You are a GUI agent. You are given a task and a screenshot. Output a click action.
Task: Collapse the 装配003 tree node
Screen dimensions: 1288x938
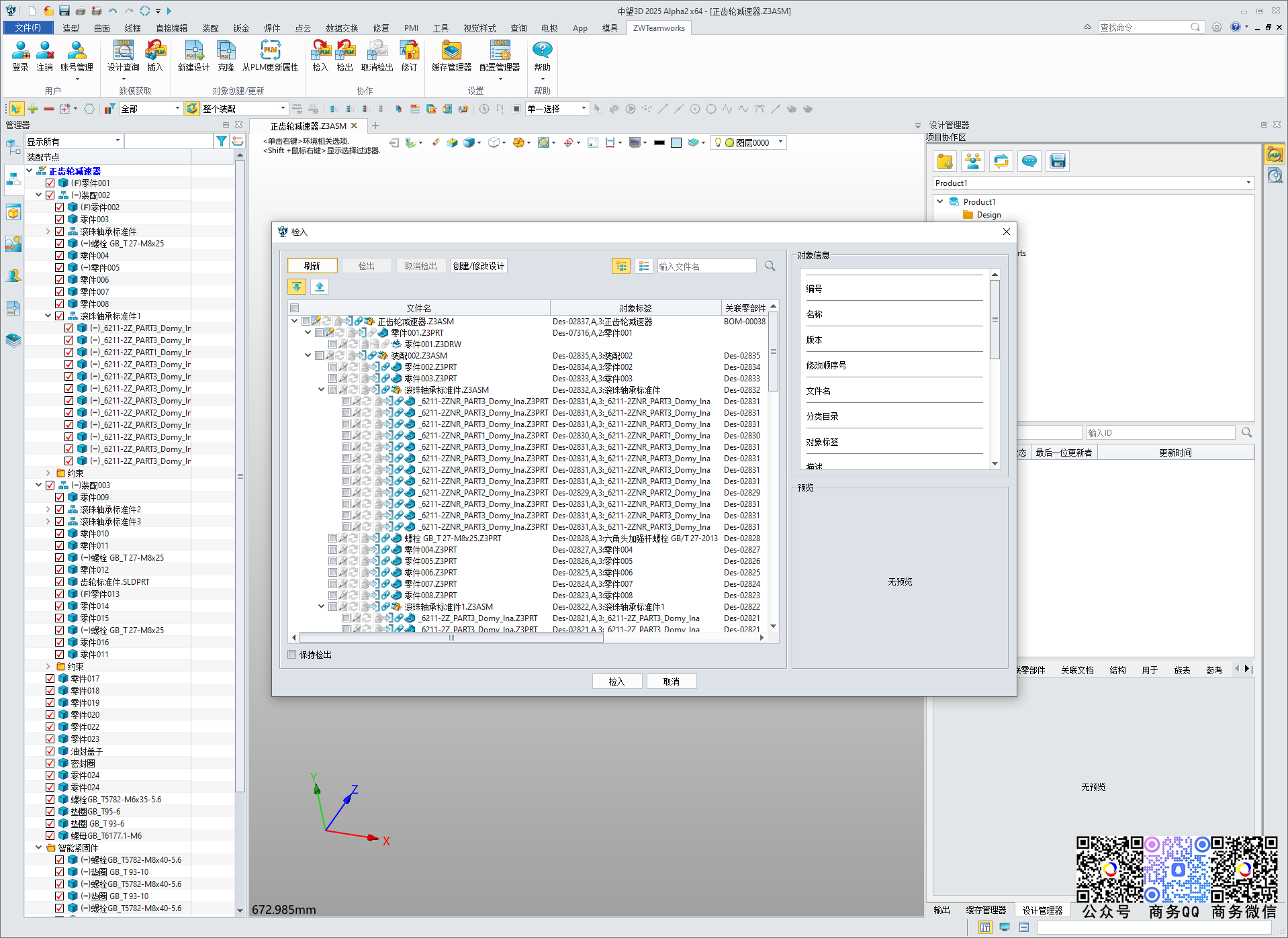(x=39, y=485)
